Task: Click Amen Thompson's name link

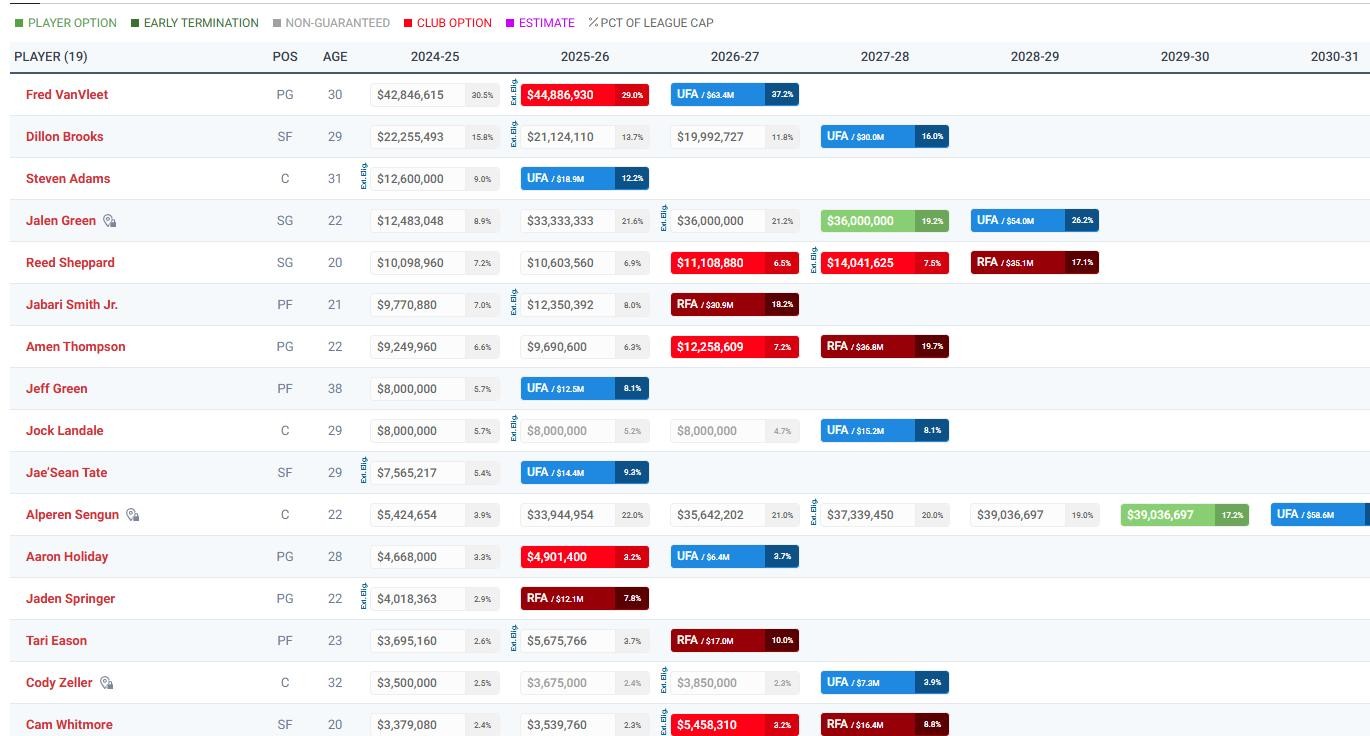Action: (75, 346)
